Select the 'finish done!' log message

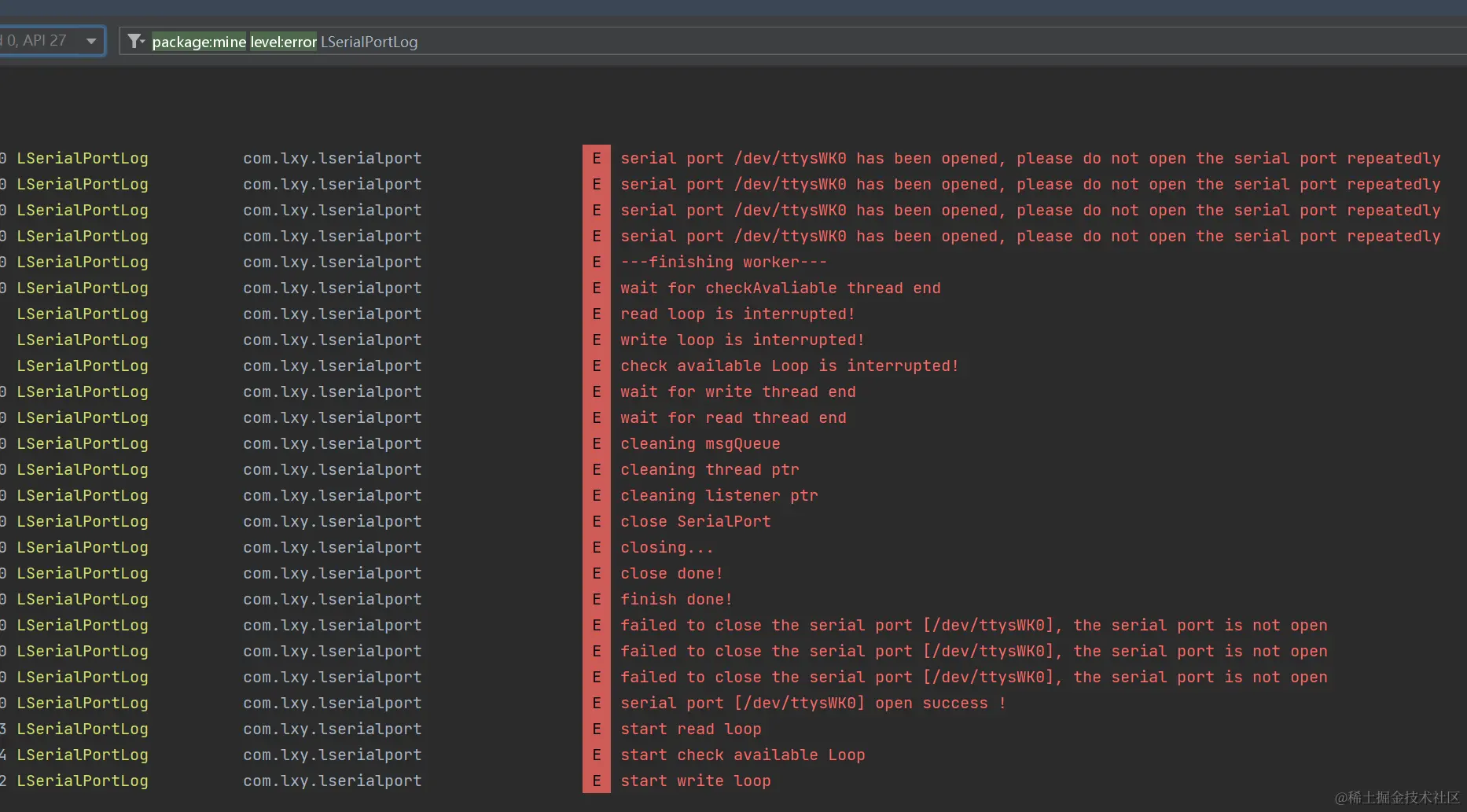coord(676,599)
